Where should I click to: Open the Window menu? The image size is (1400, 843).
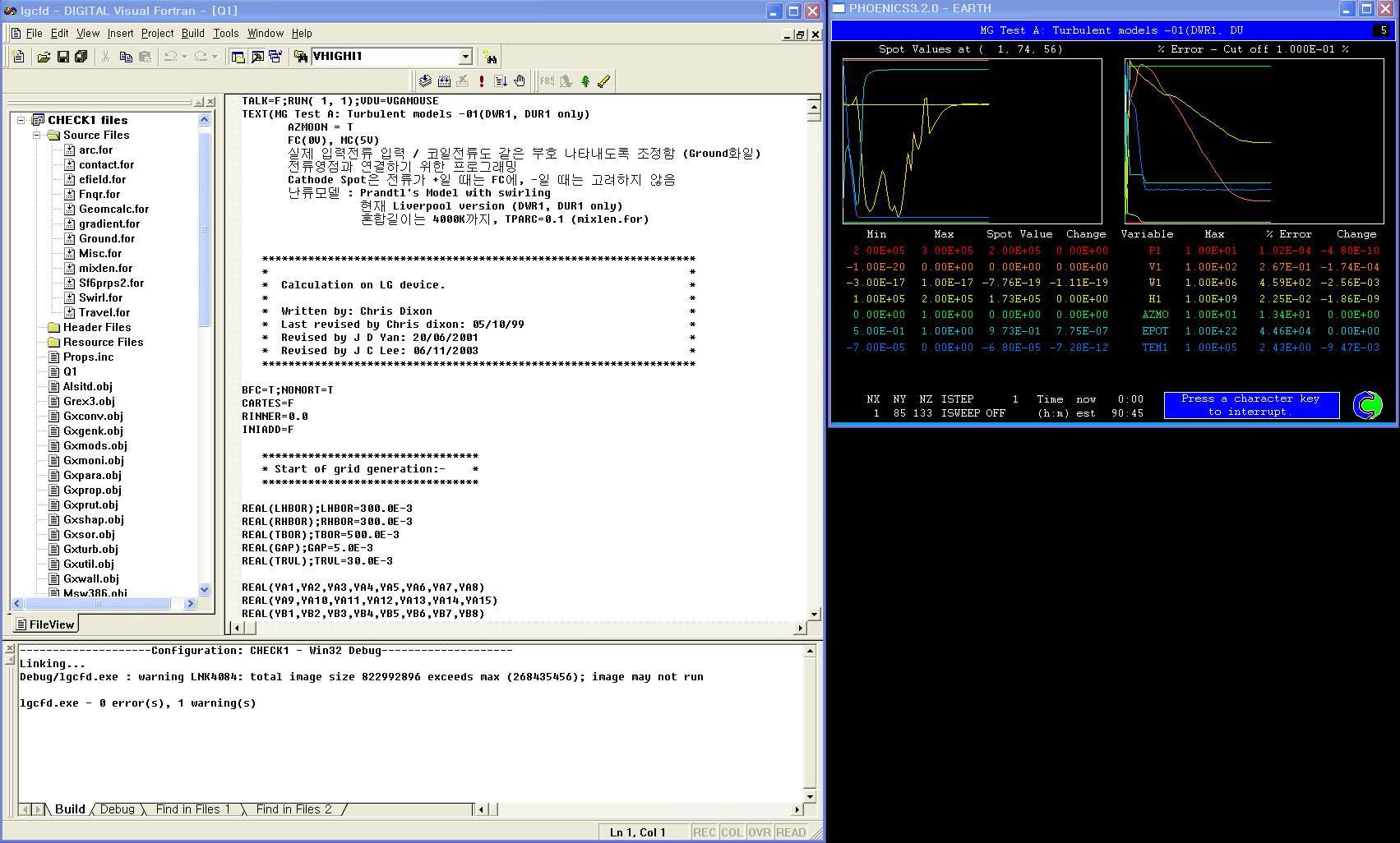tap(266, 34)
